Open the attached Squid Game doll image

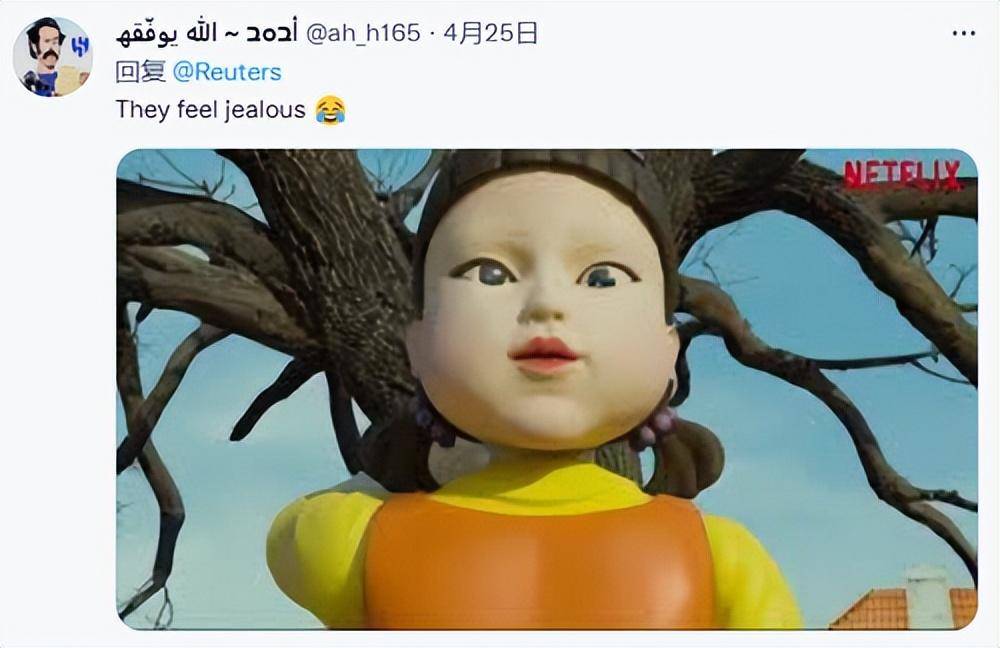pyautogui.click(x=547, y=389)
